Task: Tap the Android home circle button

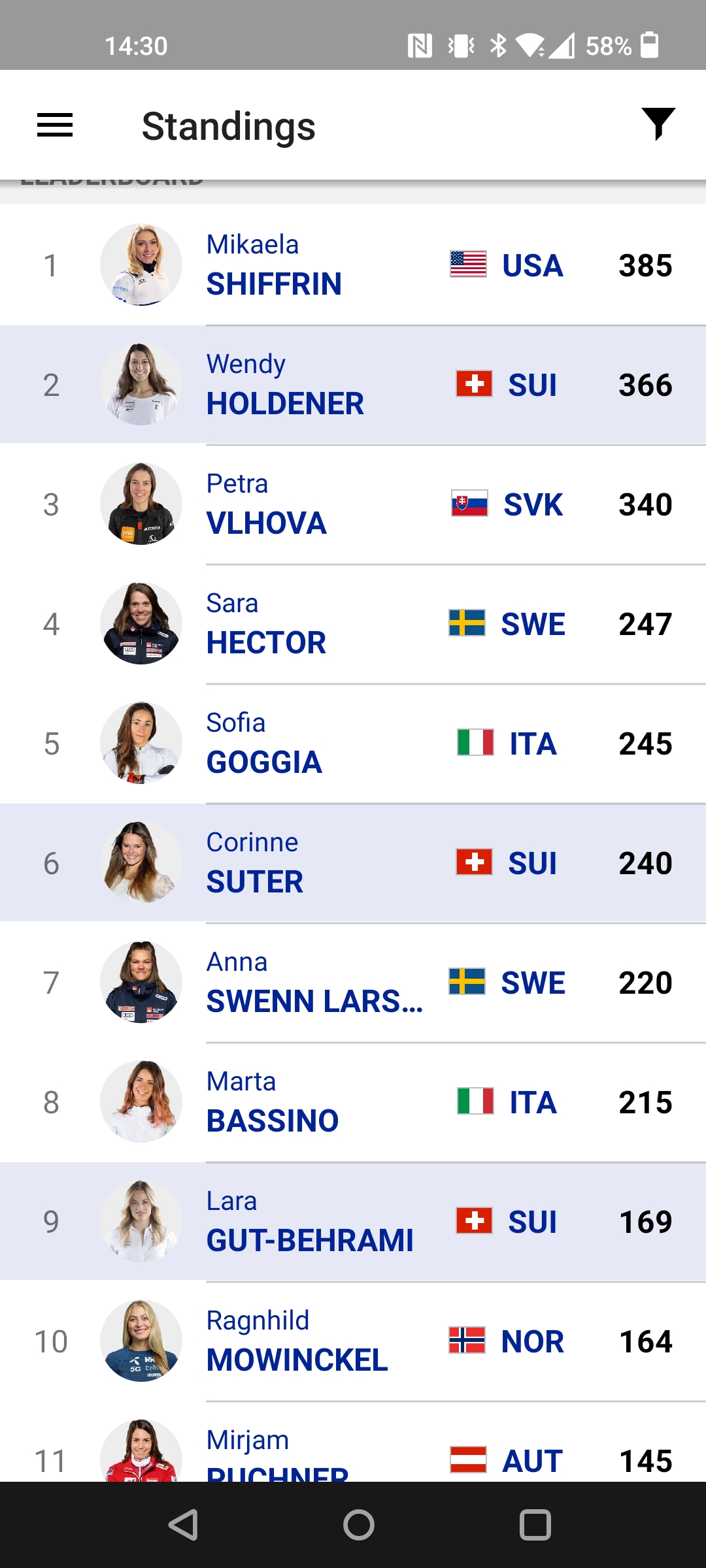Action: pos(359,1525)
